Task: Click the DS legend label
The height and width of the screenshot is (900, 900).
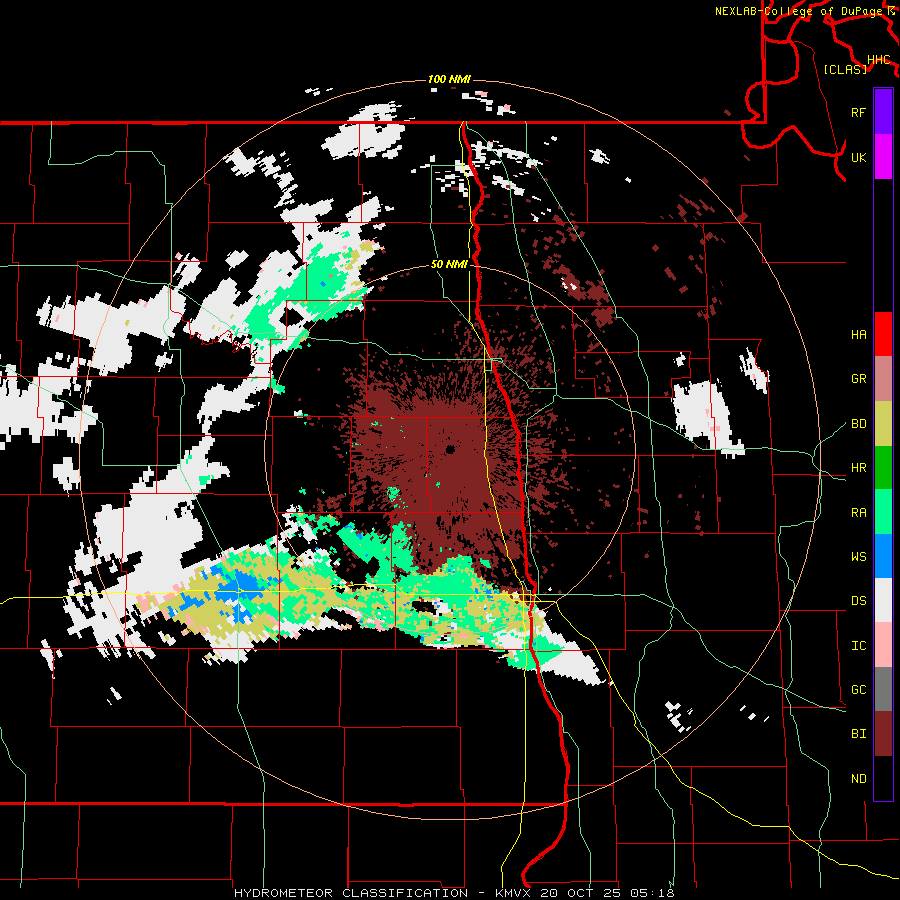Action: pos(858,601)
